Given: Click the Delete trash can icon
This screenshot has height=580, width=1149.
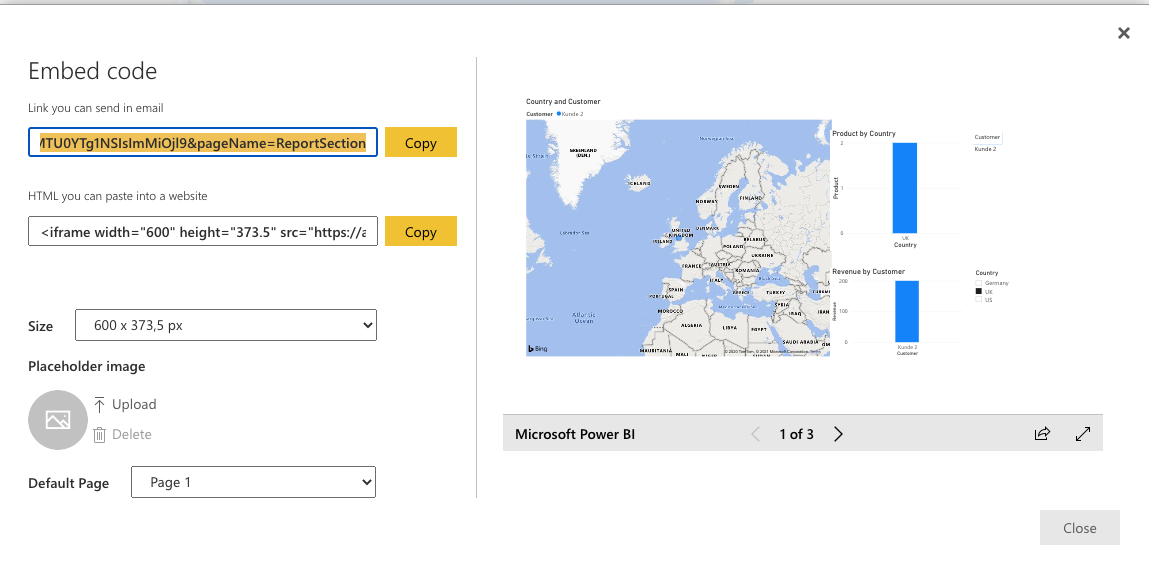Looking at the screenshot, I should pyautogui.click(x=100, y=434).
